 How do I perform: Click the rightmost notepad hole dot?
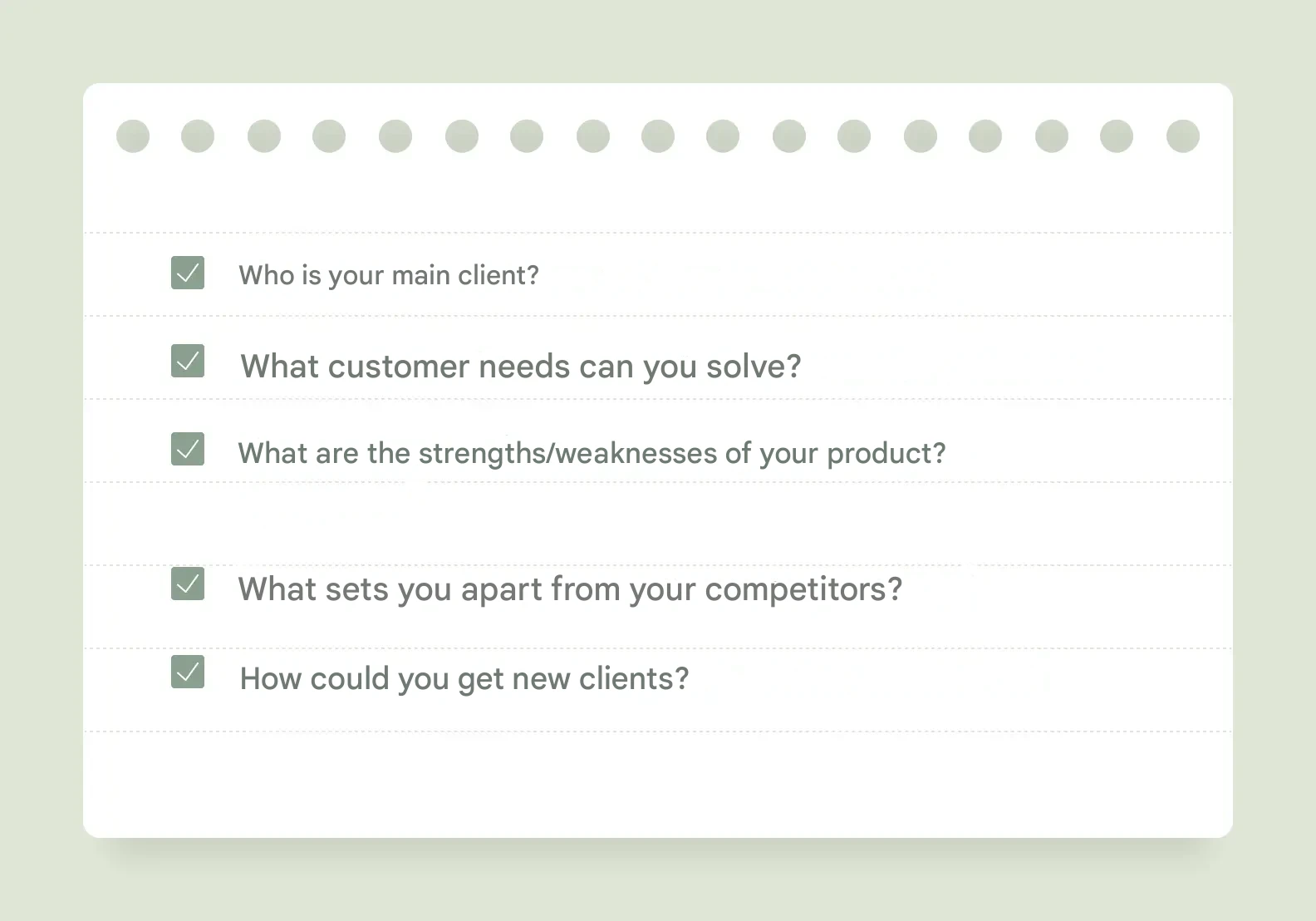(x=1183, y=136)
